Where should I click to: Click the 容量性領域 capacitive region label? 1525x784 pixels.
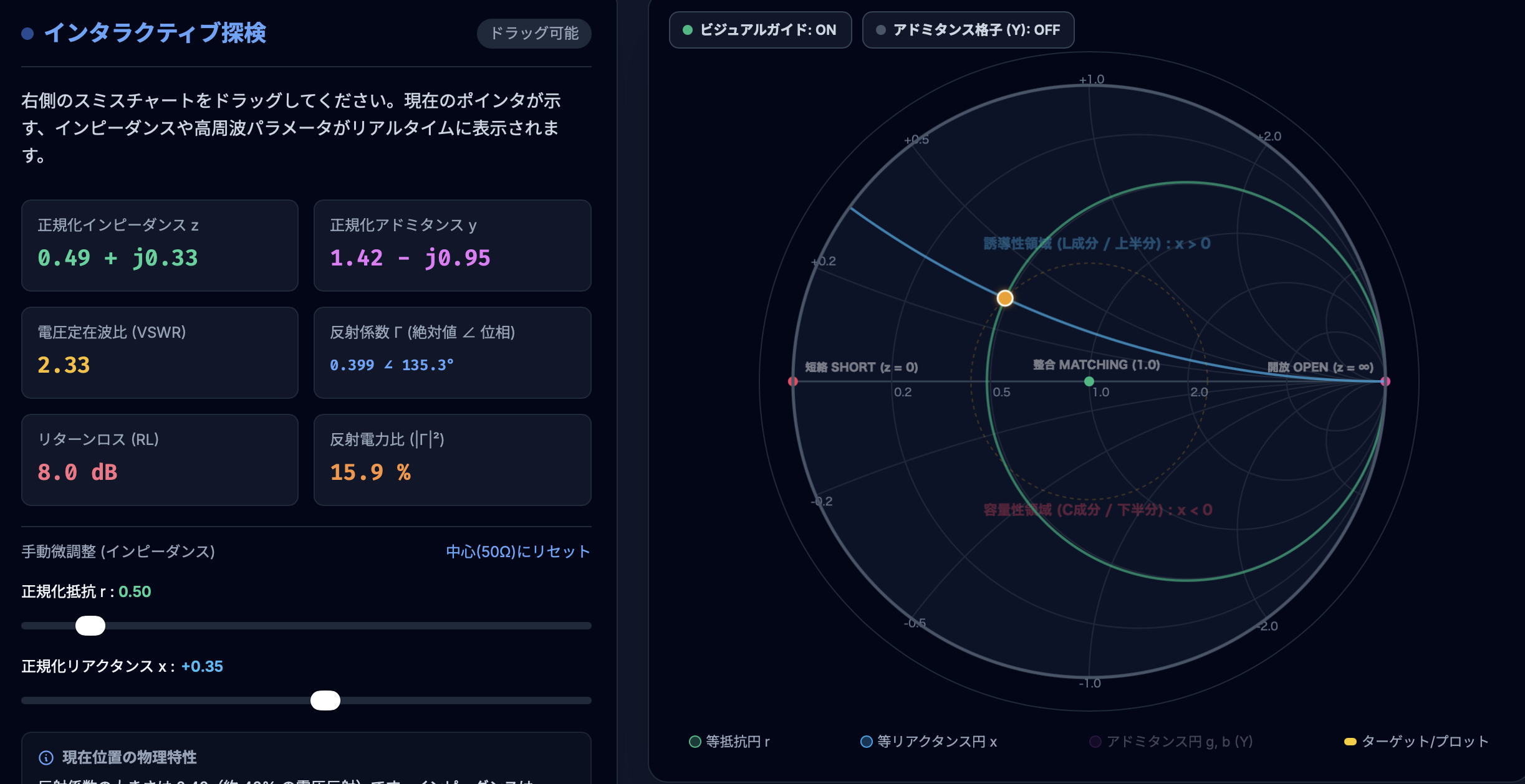[x=1098, y=510]
